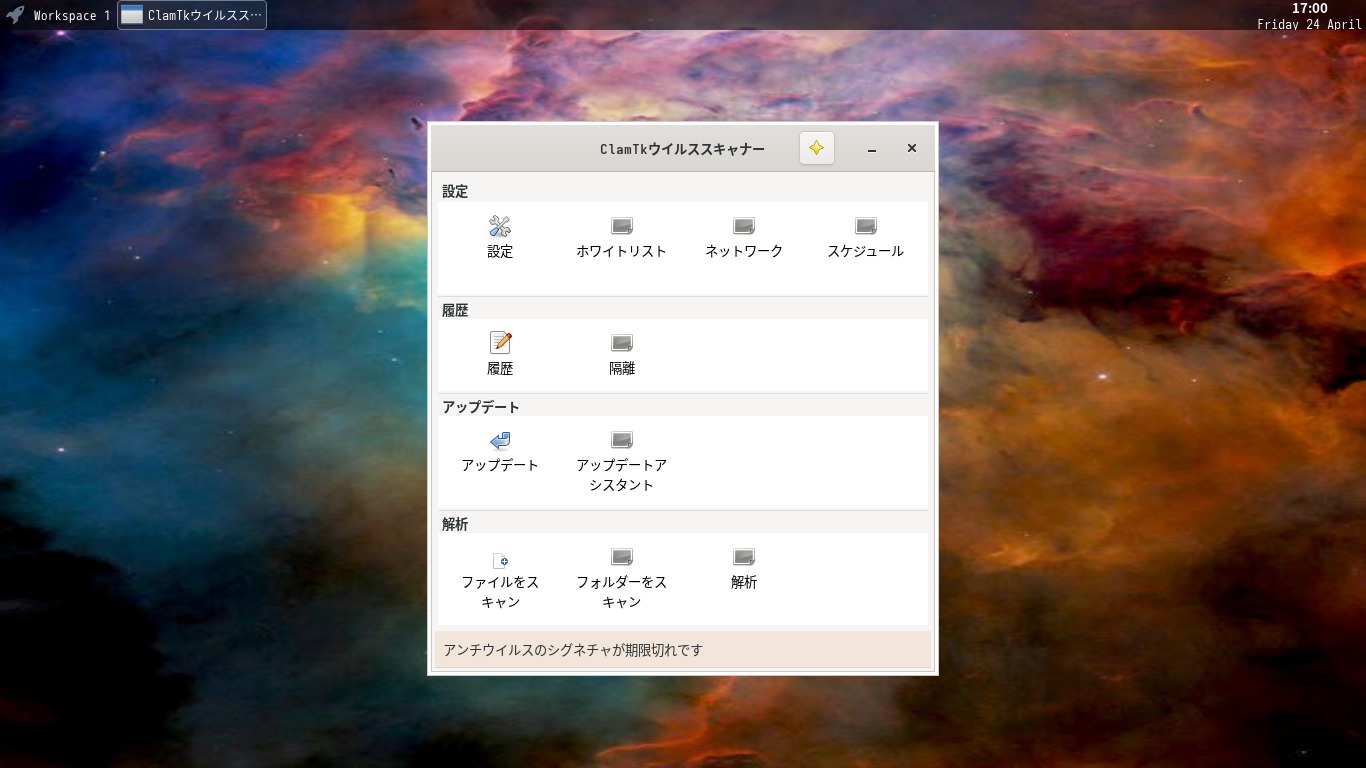
Task: Minimize the ClamTk window
Action: click(x=872, y=149)
